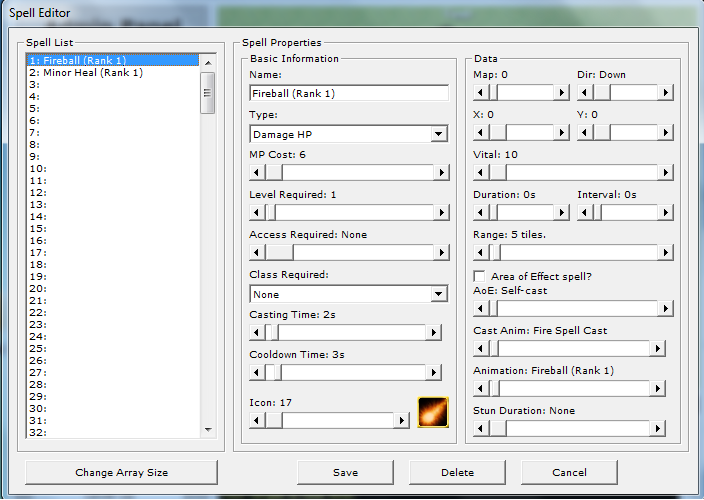Decrease Dir value with left arrow
Viewport: 704px width, 500px height.
click(585, 92)
